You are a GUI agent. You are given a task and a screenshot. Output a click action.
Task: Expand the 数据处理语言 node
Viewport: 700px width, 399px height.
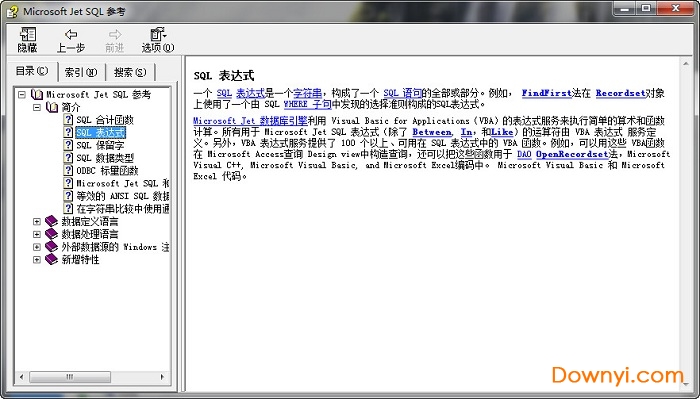(x=37, y=234)
